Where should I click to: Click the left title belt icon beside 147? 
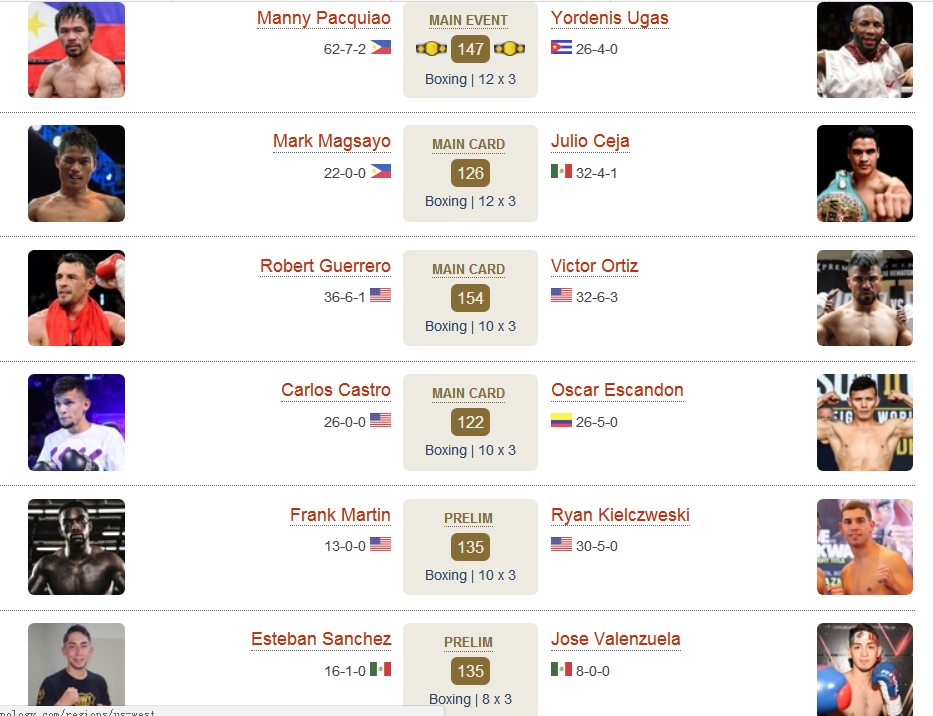click(x=431, y=49)
